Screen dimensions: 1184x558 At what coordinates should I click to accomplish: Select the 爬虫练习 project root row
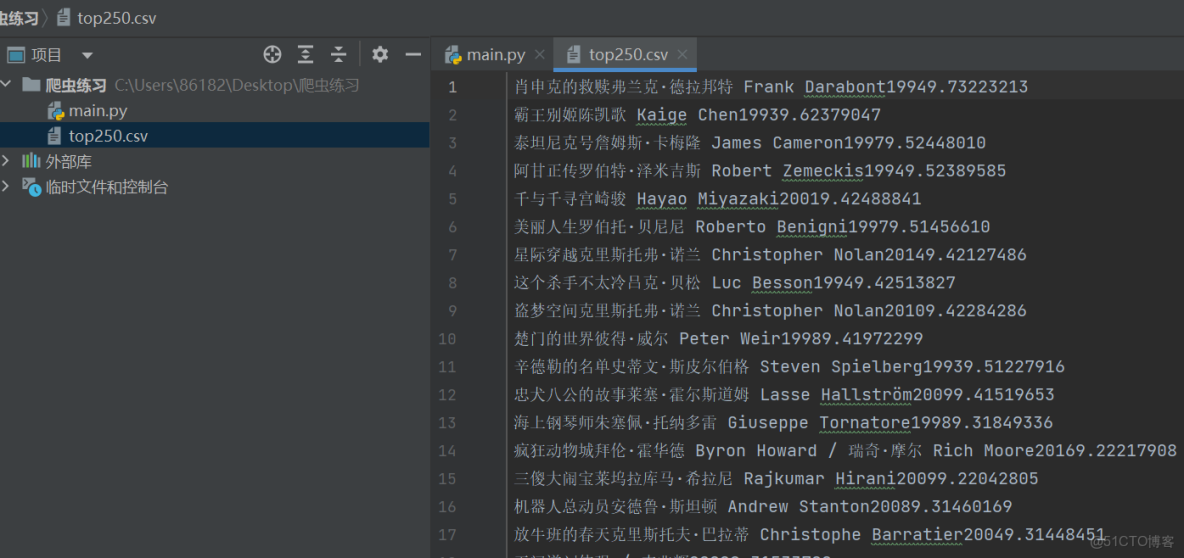pos(214,85)
